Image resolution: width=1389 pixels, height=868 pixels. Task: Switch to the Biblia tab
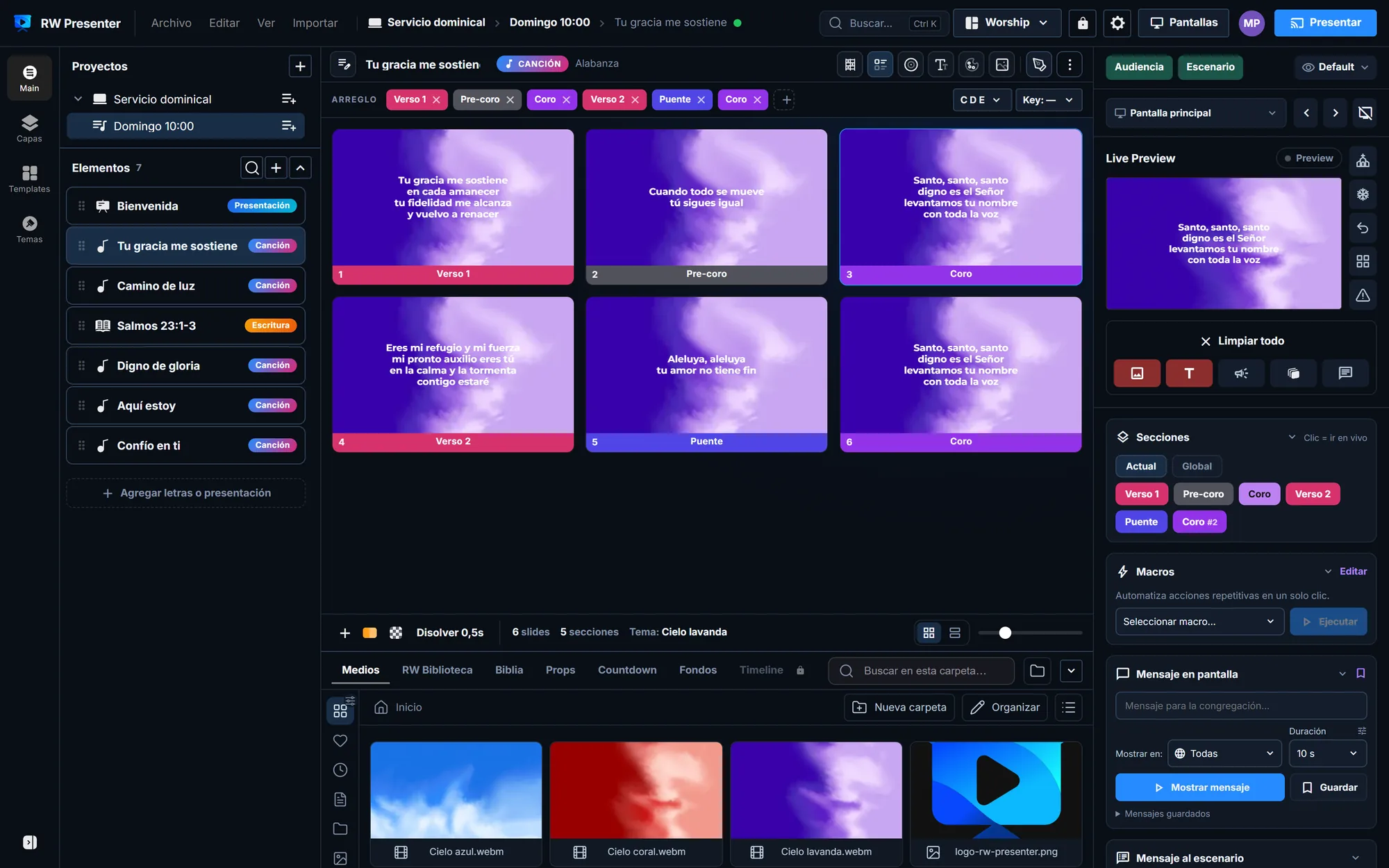point(509,670)
